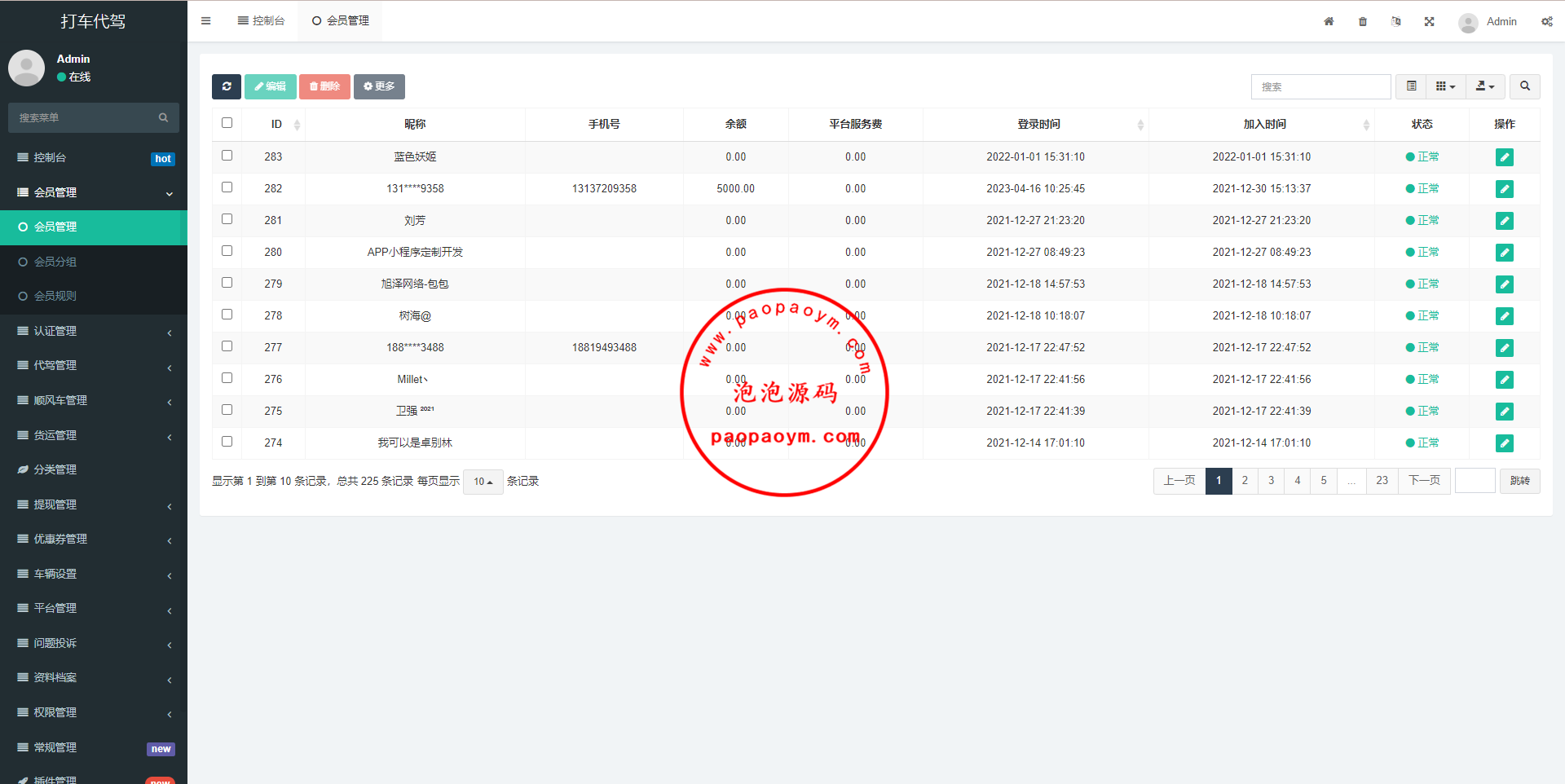This screenshot has width=1565, height=784.
Task: Click the magnifier advanced search button
Action: [x=1524, y=86]
